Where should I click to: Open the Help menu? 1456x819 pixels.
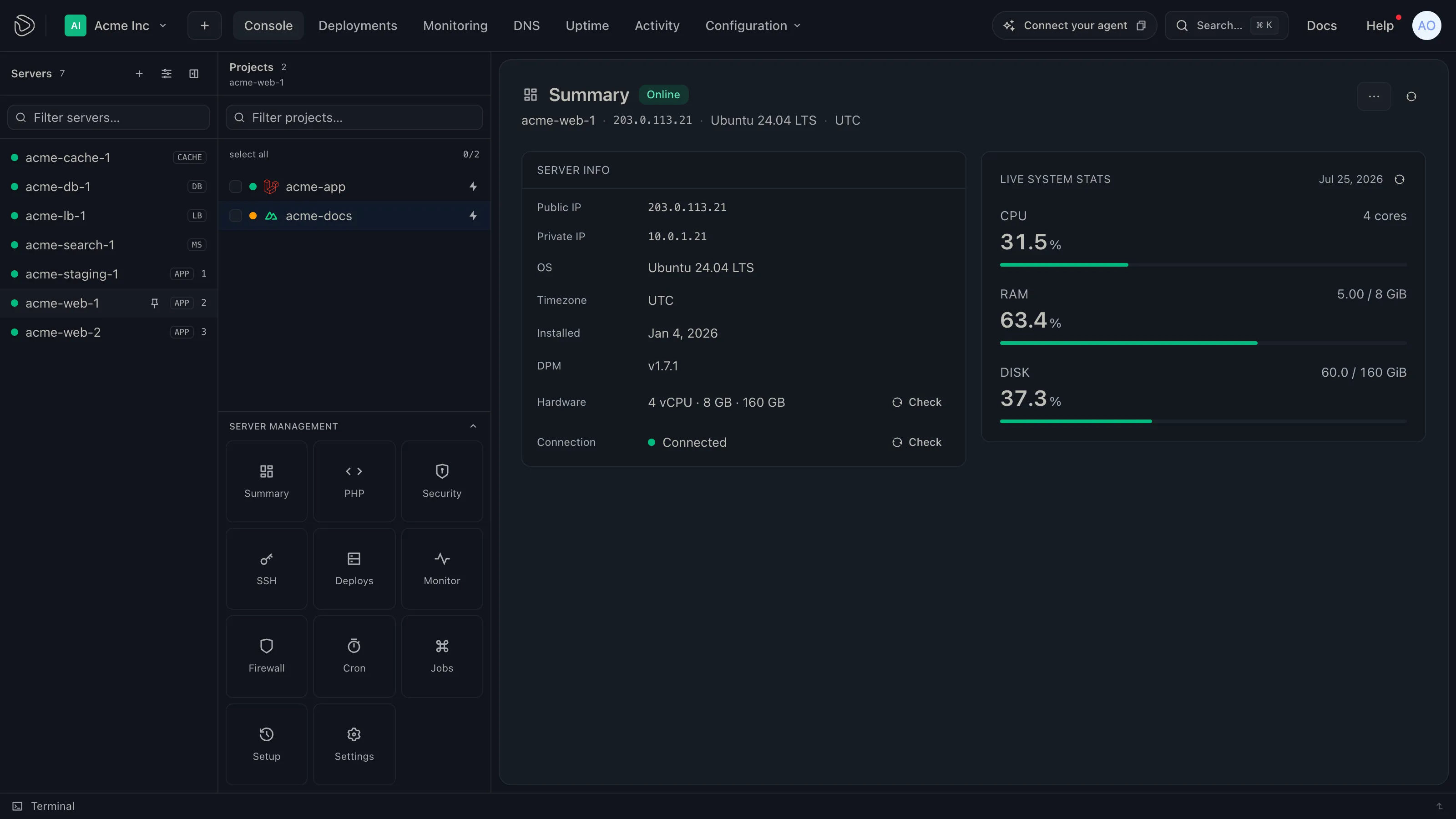[x=1380, y=25]
